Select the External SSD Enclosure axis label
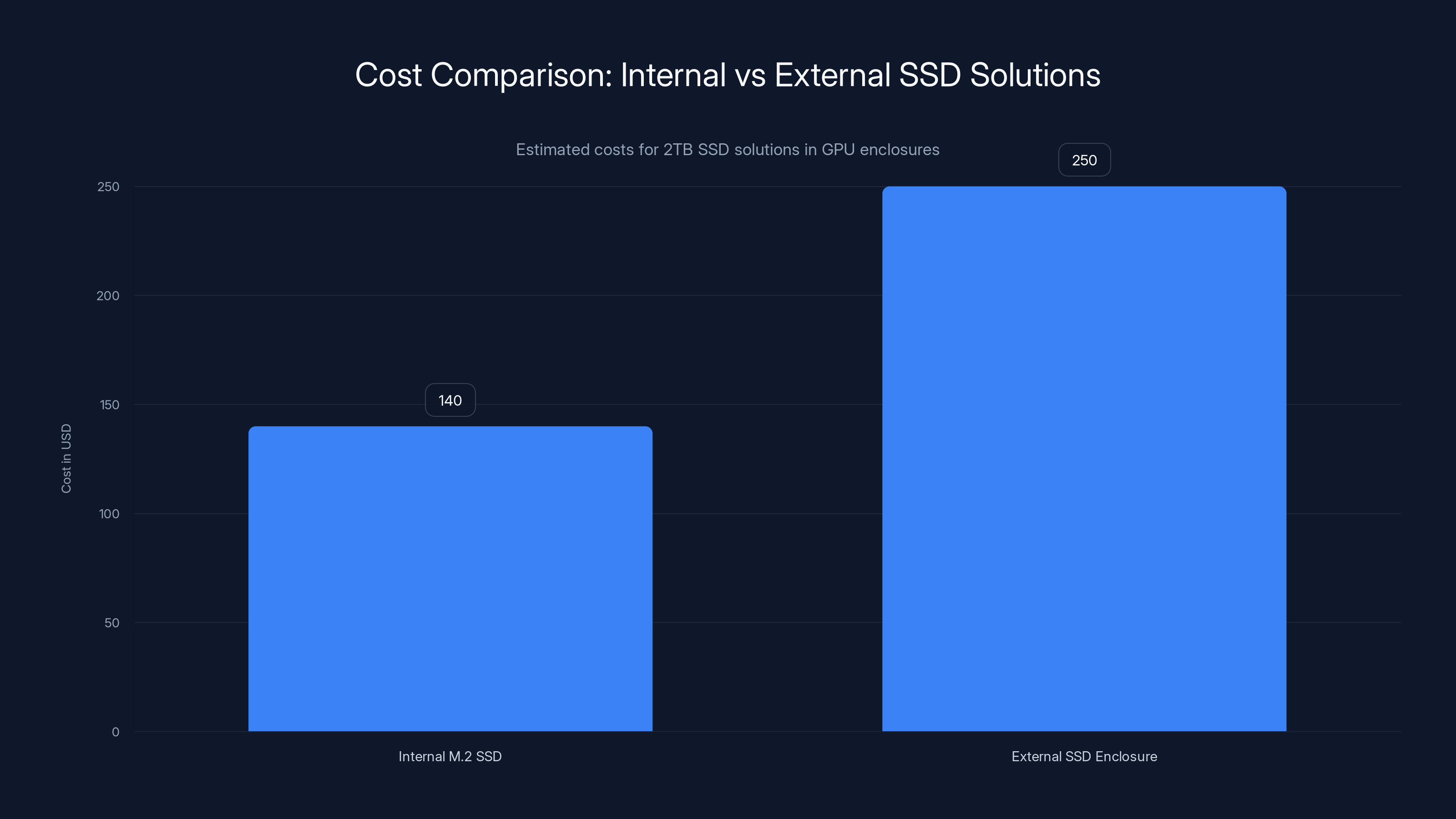 point(1084,756)
